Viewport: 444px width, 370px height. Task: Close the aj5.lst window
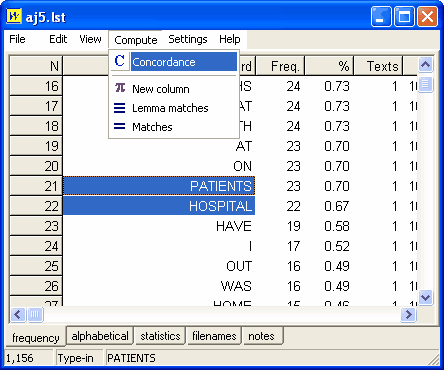427,16
